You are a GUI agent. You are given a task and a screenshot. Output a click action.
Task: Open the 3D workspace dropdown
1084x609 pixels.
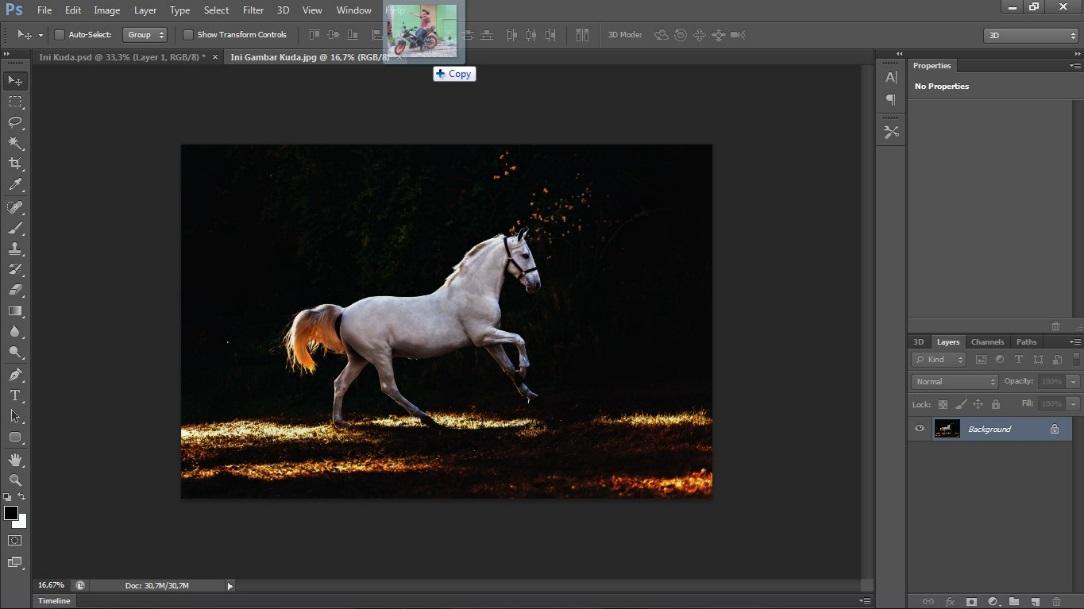1031,35
